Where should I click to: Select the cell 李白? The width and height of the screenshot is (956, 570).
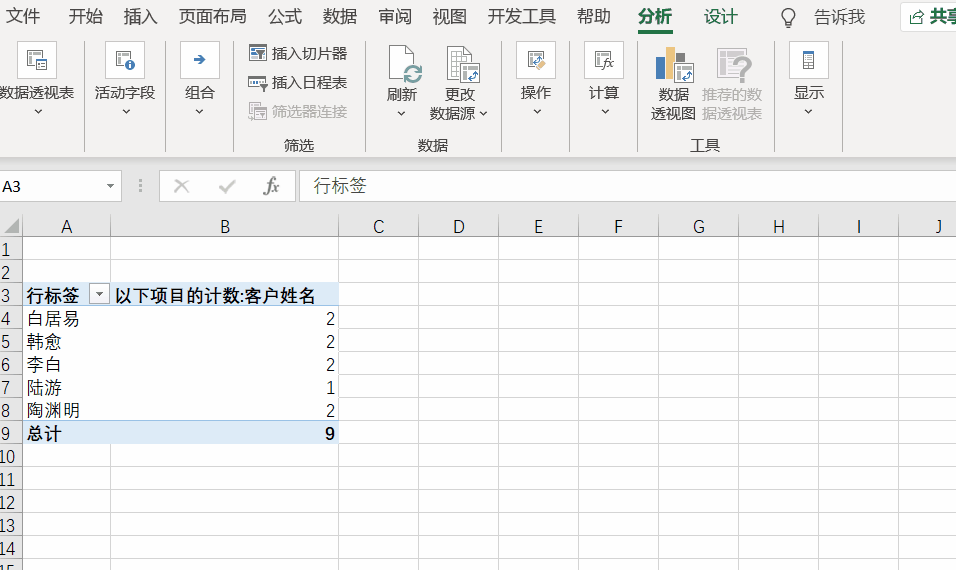coord(66,364)
